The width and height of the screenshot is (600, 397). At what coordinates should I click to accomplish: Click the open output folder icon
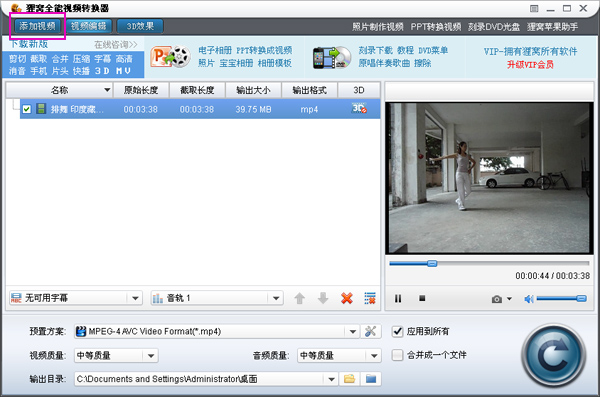tap(371, 379)
